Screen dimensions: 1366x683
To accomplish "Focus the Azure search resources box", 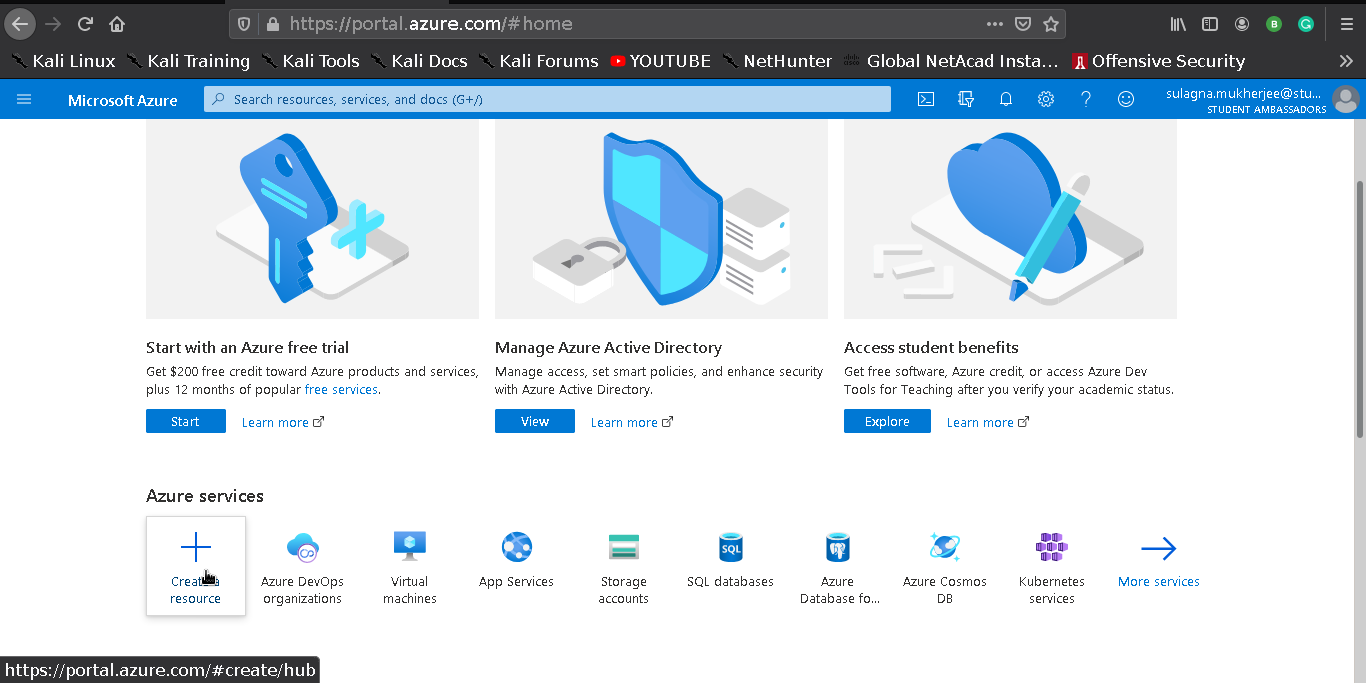I will point(547,99).
